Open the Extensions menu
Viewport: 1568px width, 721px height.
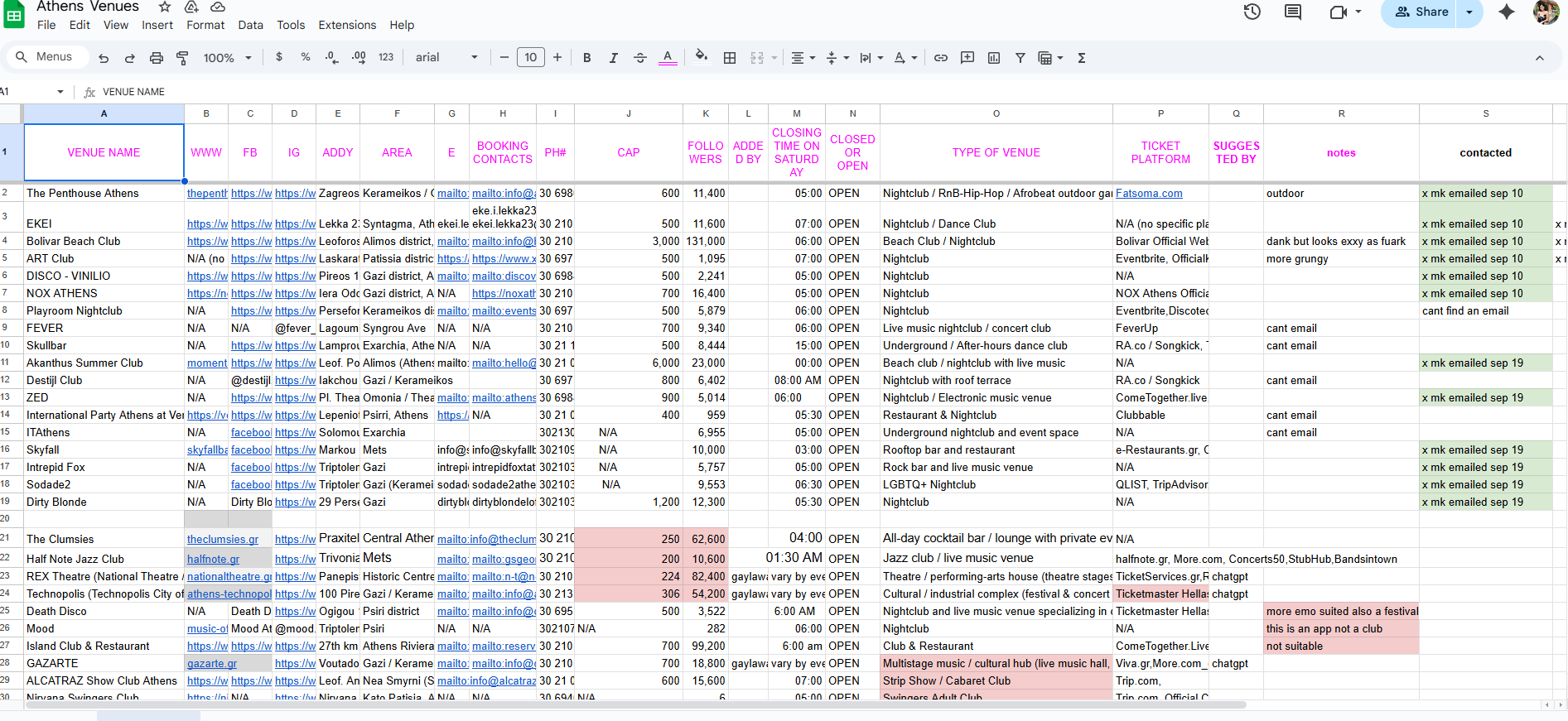tap(347, 25)
